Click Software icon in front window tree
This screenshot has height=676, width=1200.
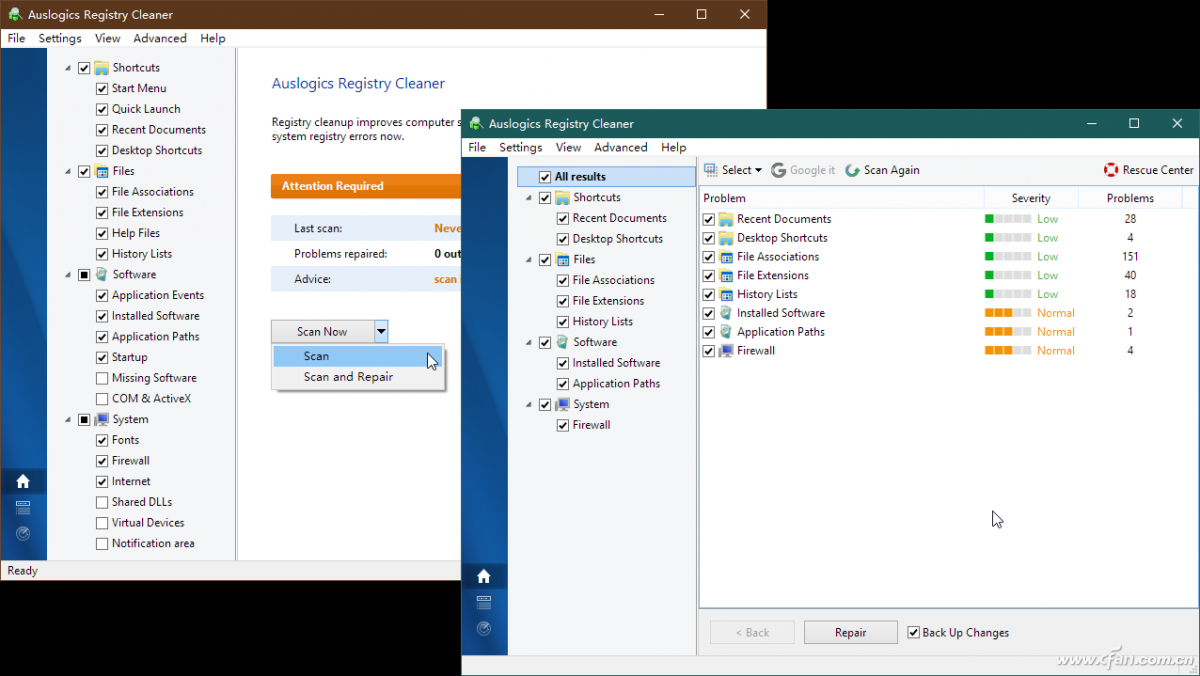point(562,342)
